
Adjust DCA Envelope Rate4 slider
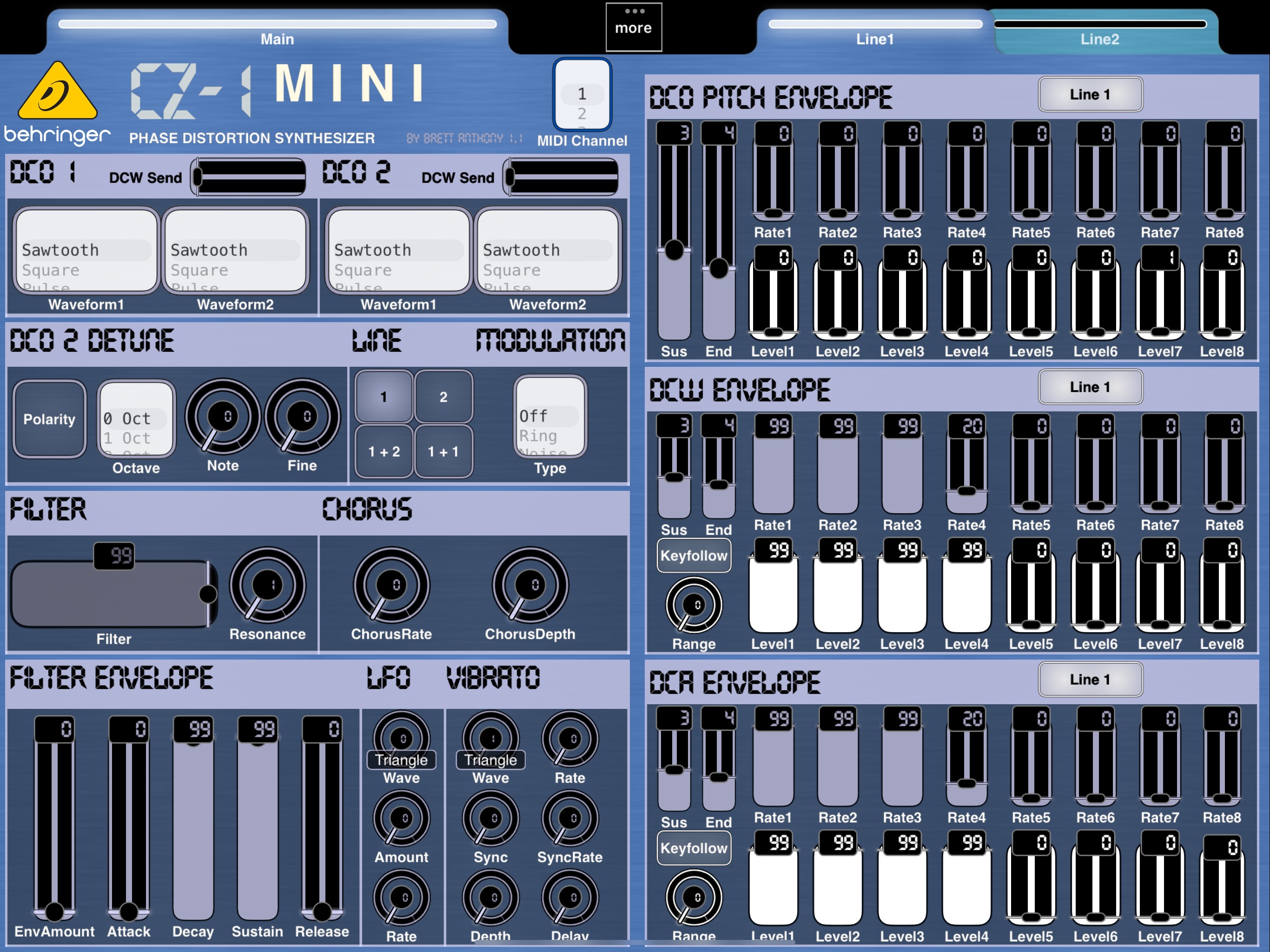[x=967, y=756]
